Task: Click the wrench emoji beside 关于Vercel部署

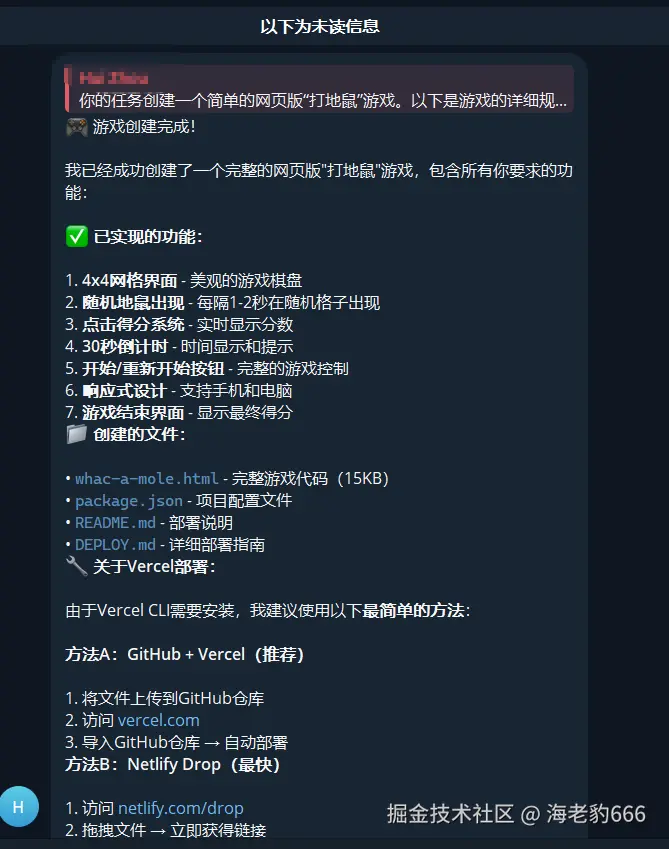Action: 76,566
